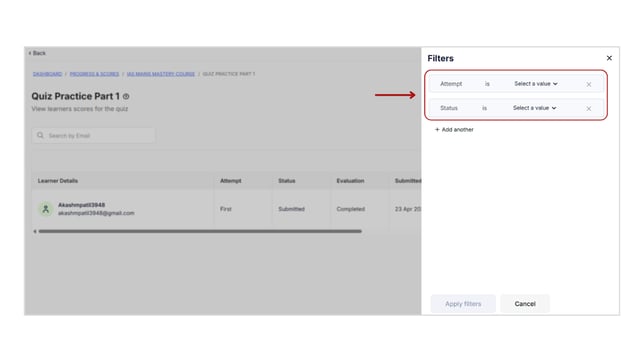Click the search magnifier icon
This screenshot has width=644, height=362.
click(x=40, y=135)
